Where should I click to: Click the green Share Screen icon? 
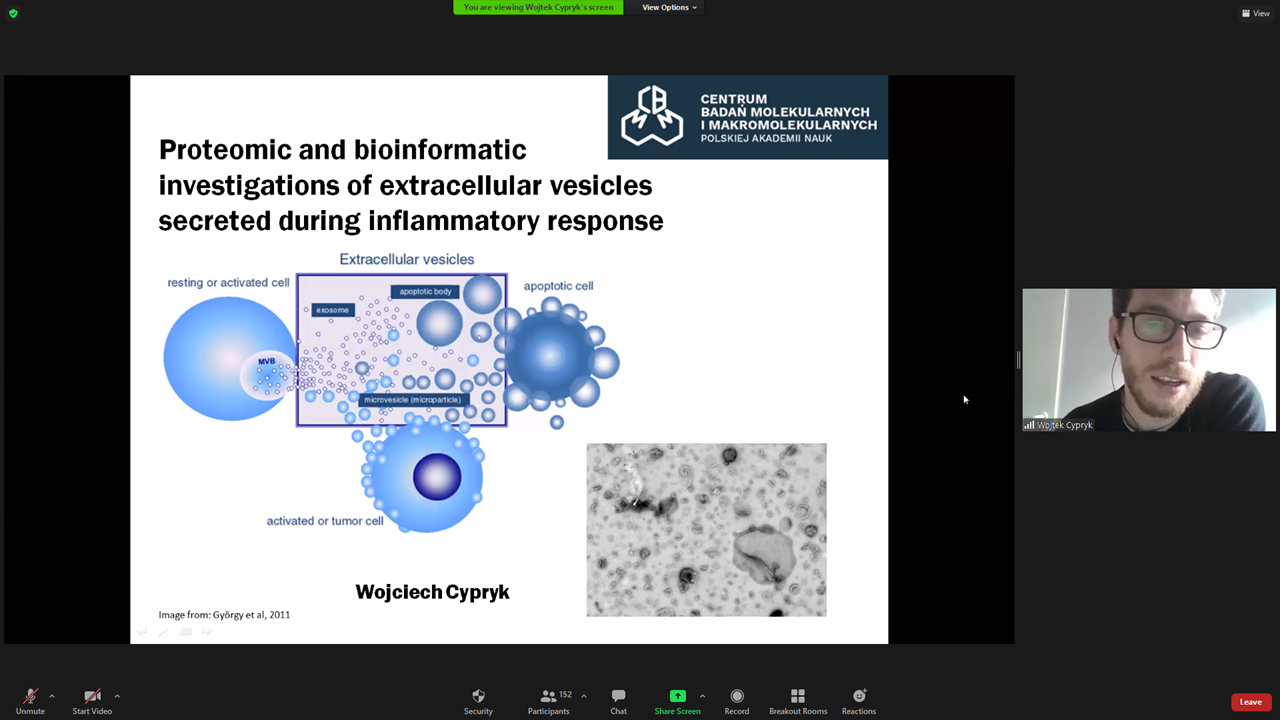pyautogui.click(x=677, y=696)
